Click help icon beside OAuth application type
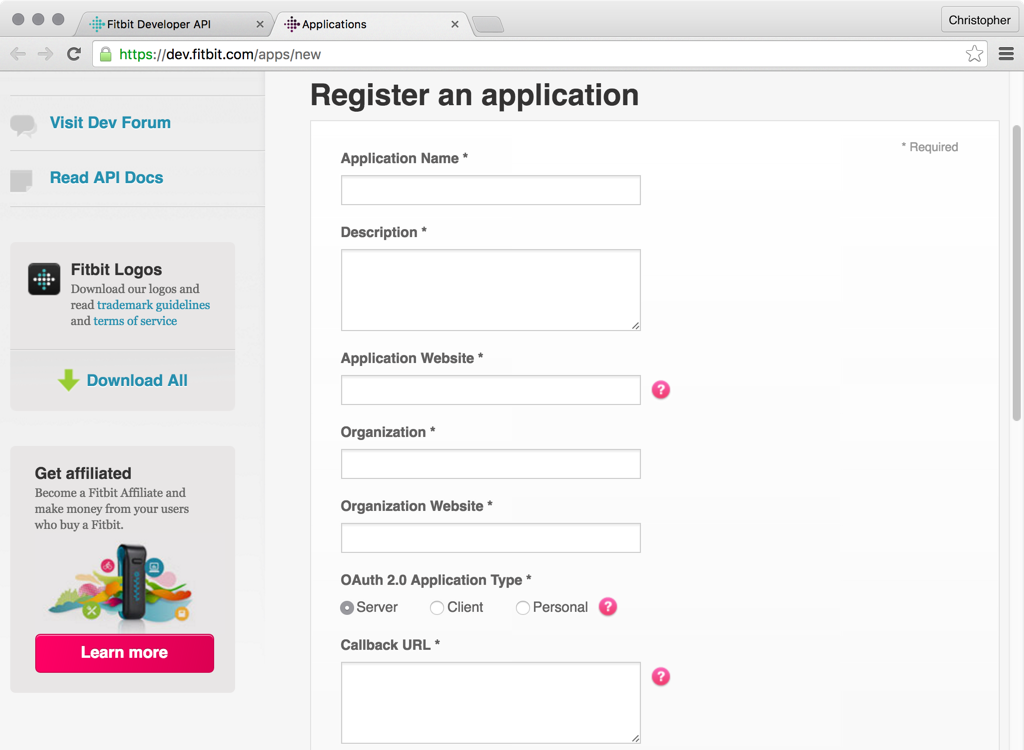 [x=607, y=607]
